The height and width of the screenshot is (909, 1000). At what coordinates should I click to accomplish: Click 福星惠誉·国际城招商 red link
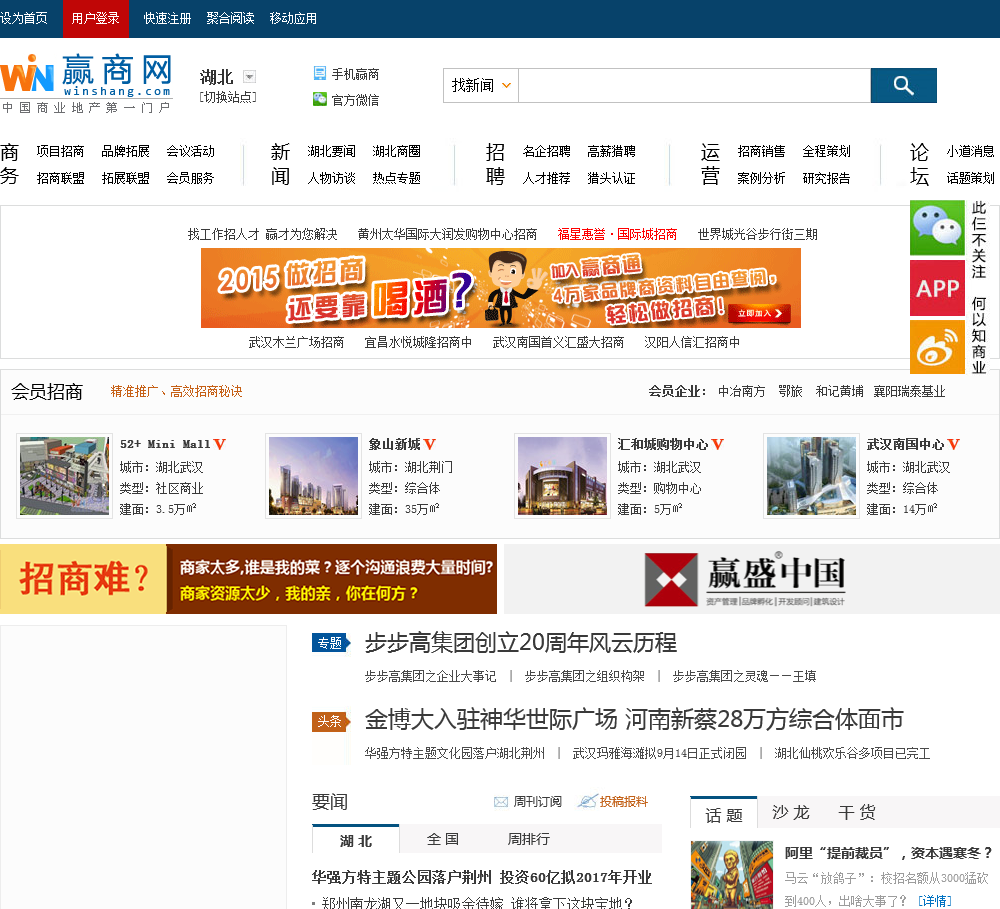click(x=617, y=234)
